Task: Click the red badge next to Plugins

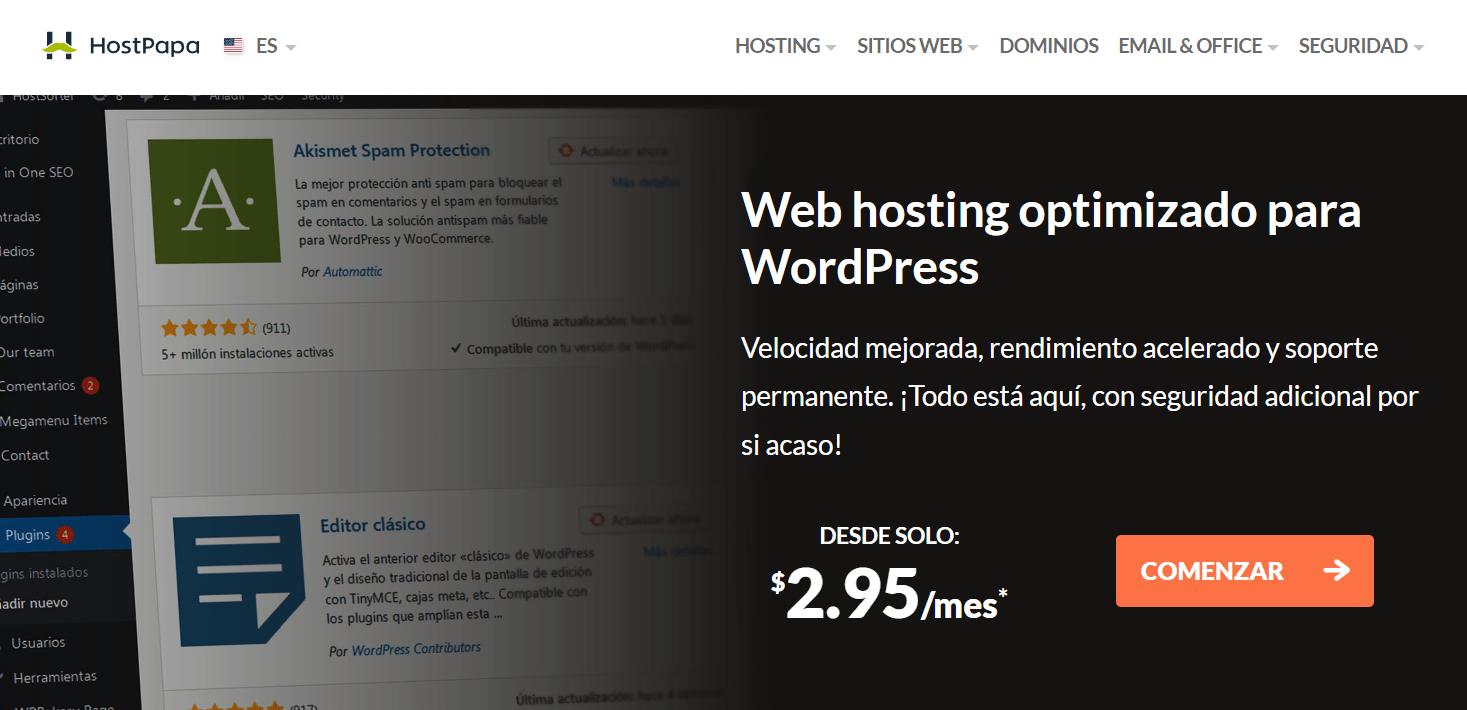Action: click(64, 535)
